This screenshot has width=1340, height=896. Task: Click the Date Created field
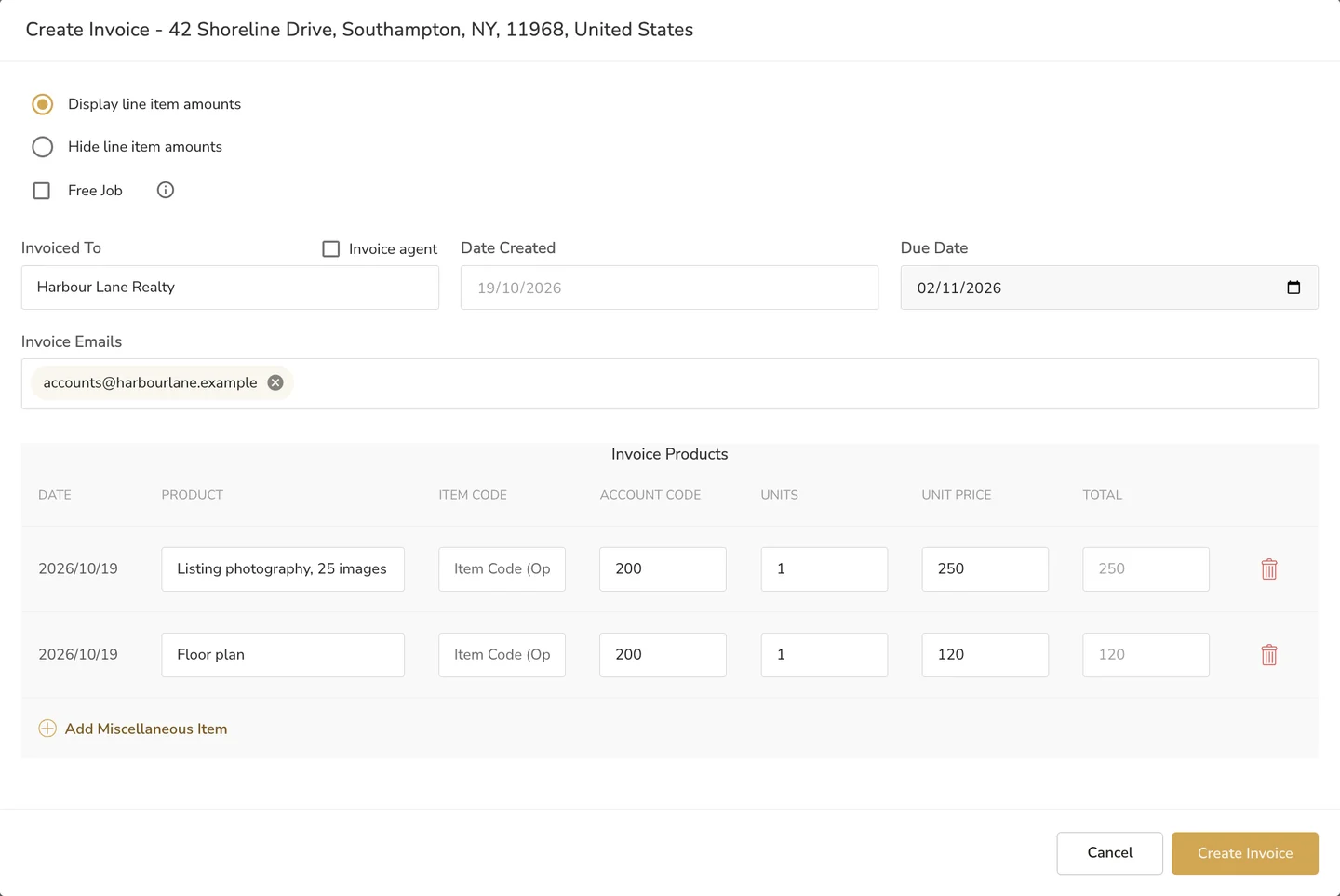[669, 288]
